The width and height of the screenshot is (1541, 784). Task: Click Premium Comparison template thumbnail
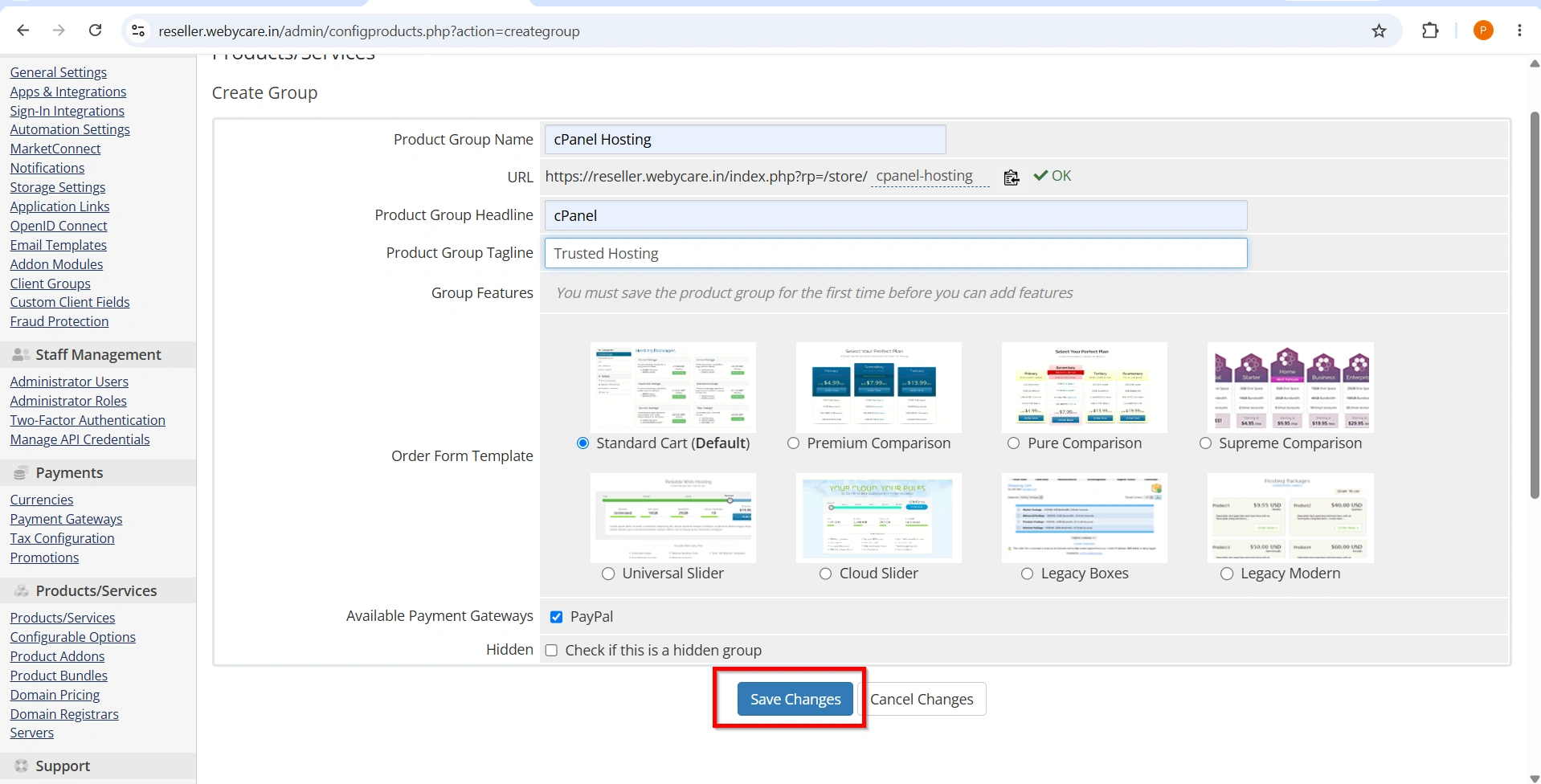(879, 387)
